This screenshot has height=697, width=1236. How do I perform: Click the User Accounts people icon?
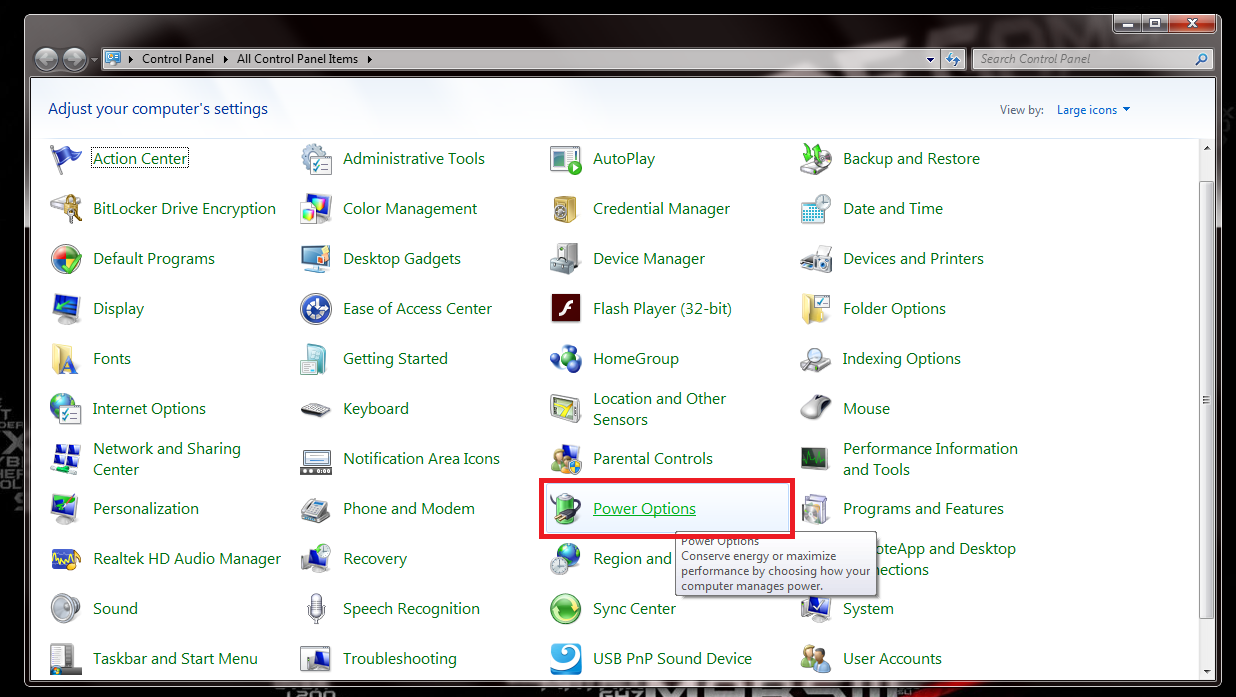pos(816,659)
